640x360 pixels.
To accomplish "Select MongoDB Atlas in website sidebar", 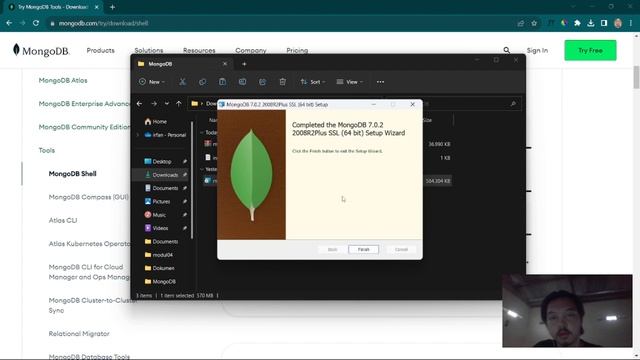I will click(63, 80).
